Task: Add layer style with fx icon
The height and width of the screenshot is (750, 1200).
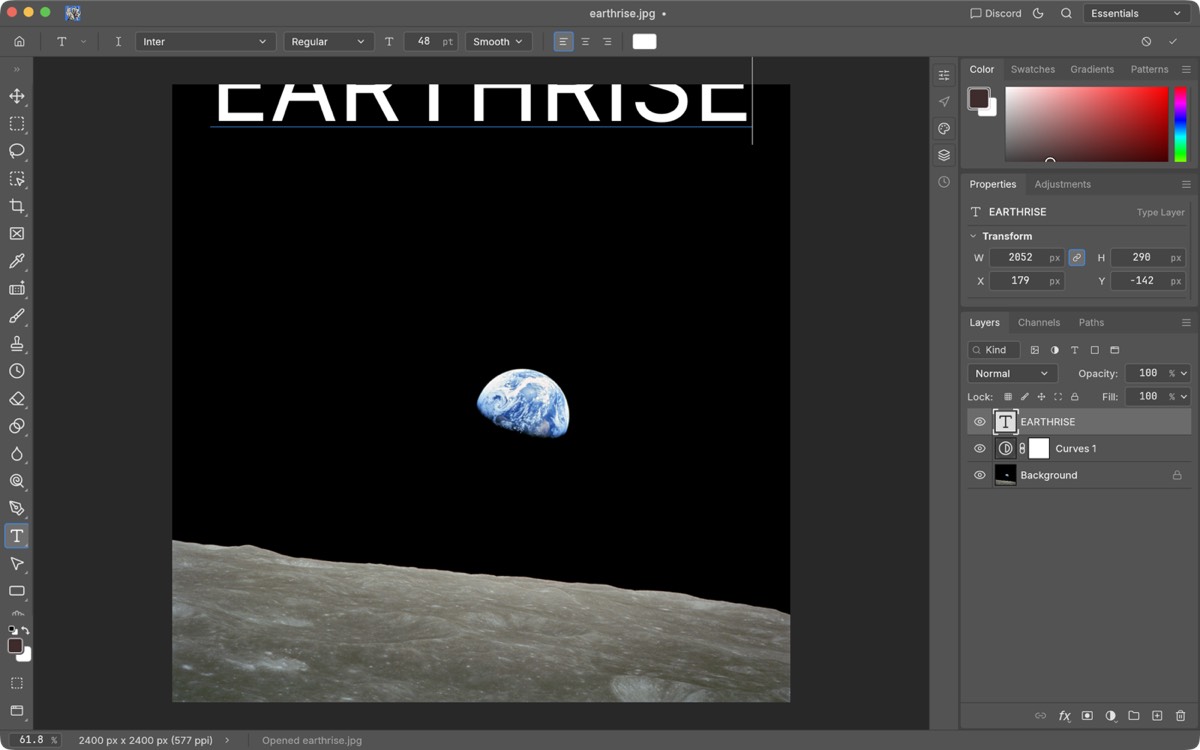Action: [1064, 716]
